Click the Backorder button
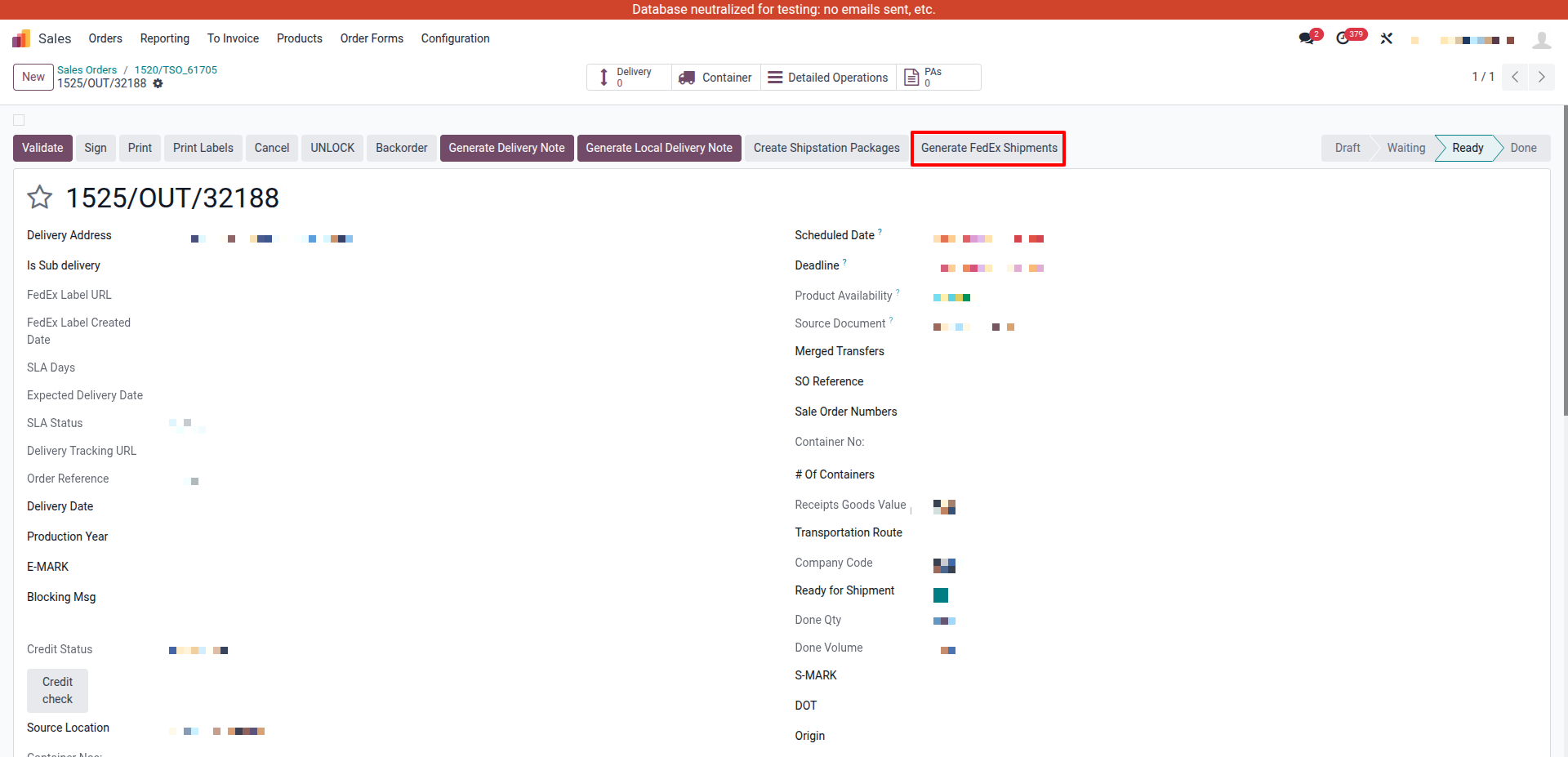This screenshot has width=1568, height=757. coord(402,148)
